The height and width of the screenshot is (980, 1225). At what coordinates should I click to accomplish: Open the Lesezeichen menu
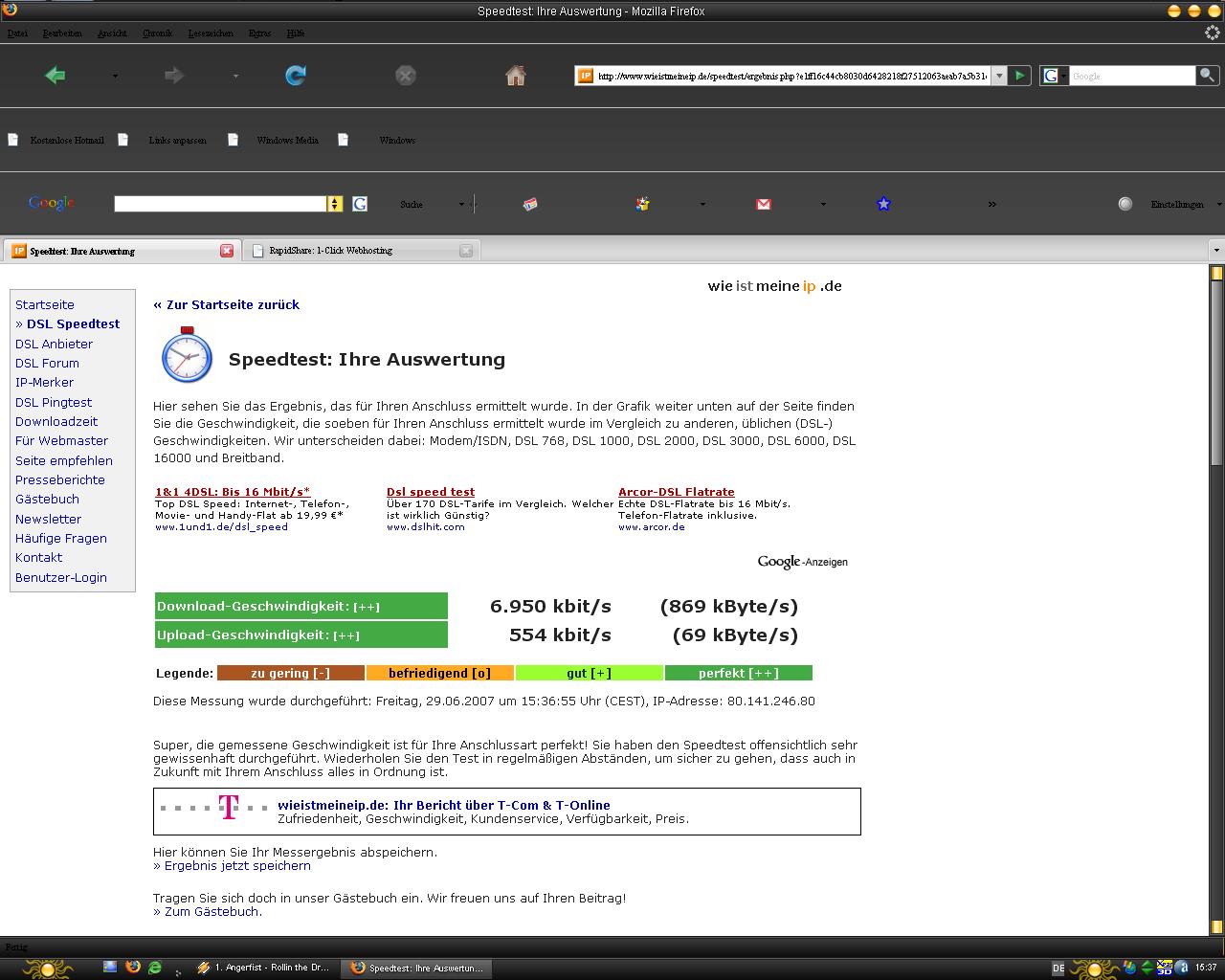point(211,33)
